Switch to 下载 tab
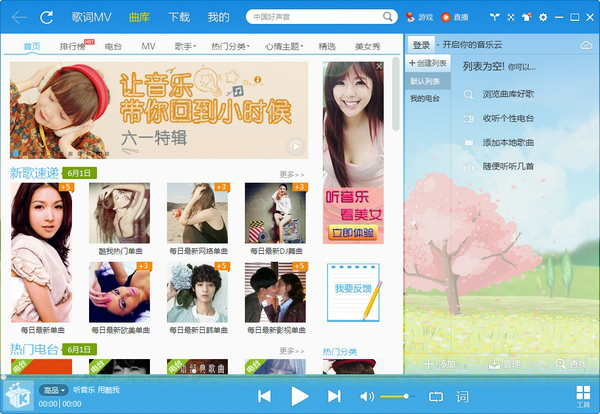Viewport: 600px width, 414px height. point(179,17)
